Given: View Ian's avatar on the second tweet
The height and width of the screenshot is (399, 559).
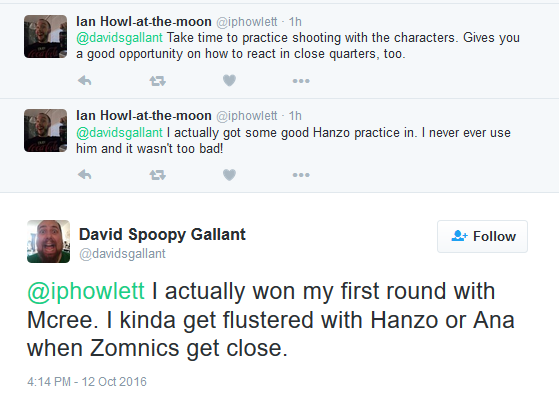Looking at the screenshot, I should [45, 131].
